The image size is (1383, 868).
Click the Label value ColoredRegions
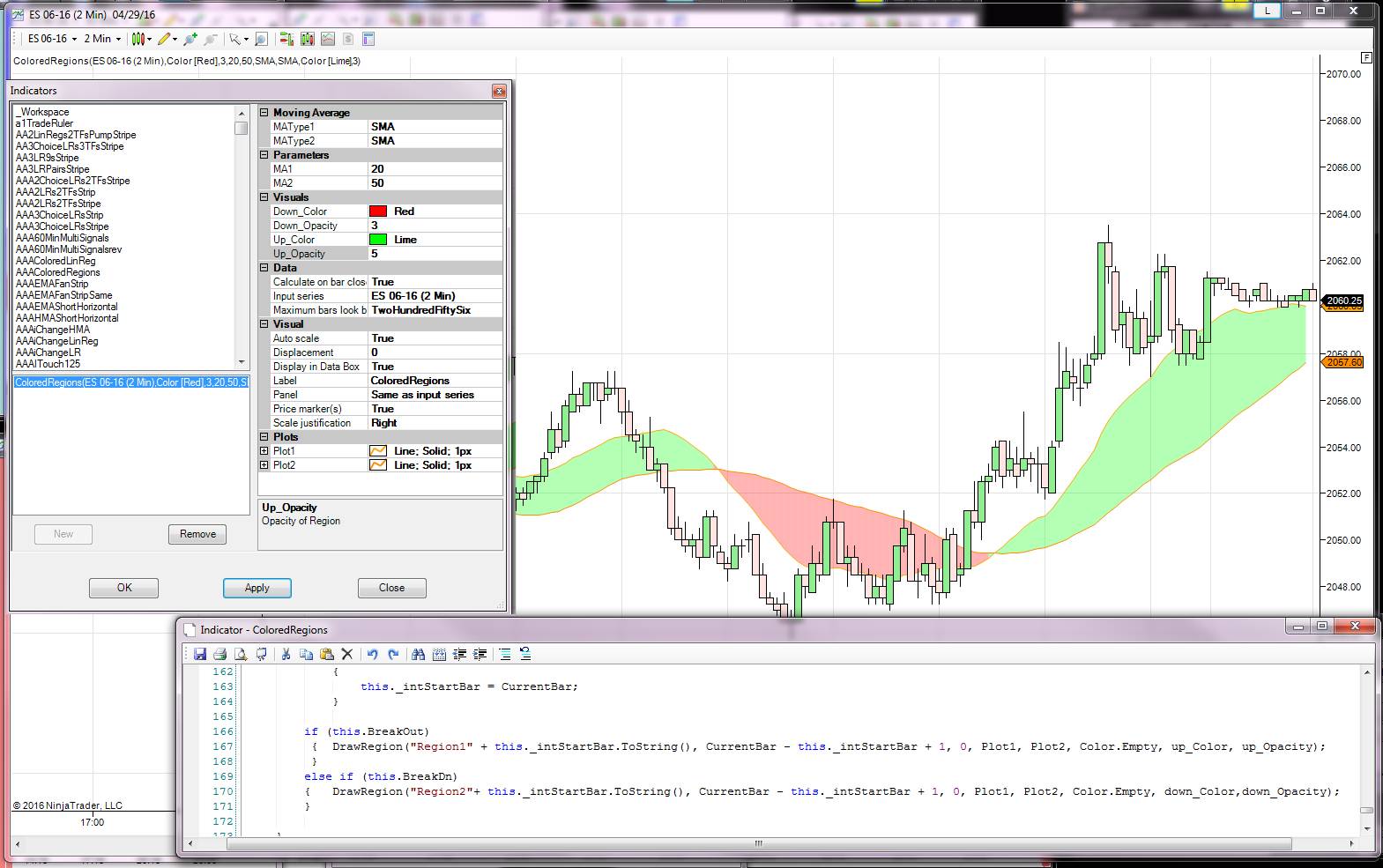tap(435, 381)
